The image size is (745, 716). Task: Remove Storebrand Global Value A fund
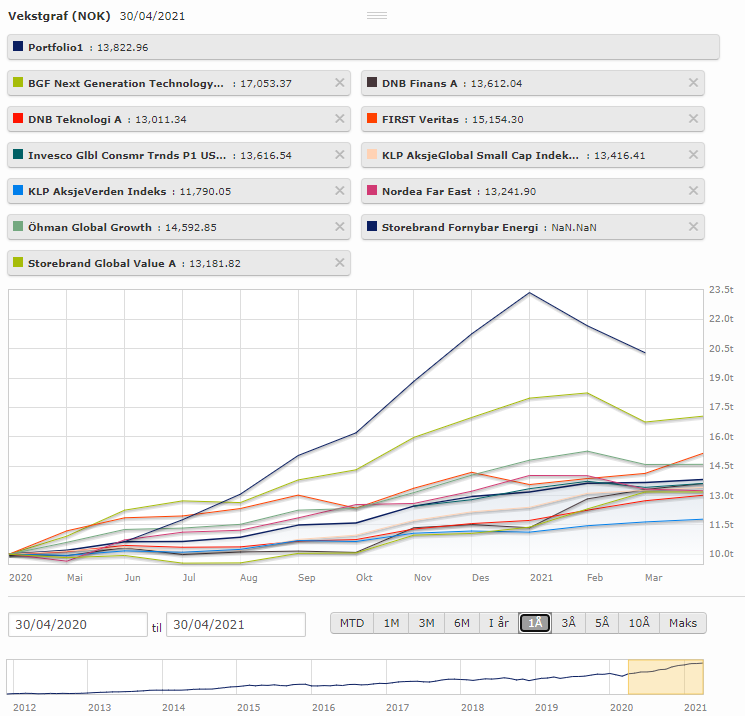[x=339, y=263]
